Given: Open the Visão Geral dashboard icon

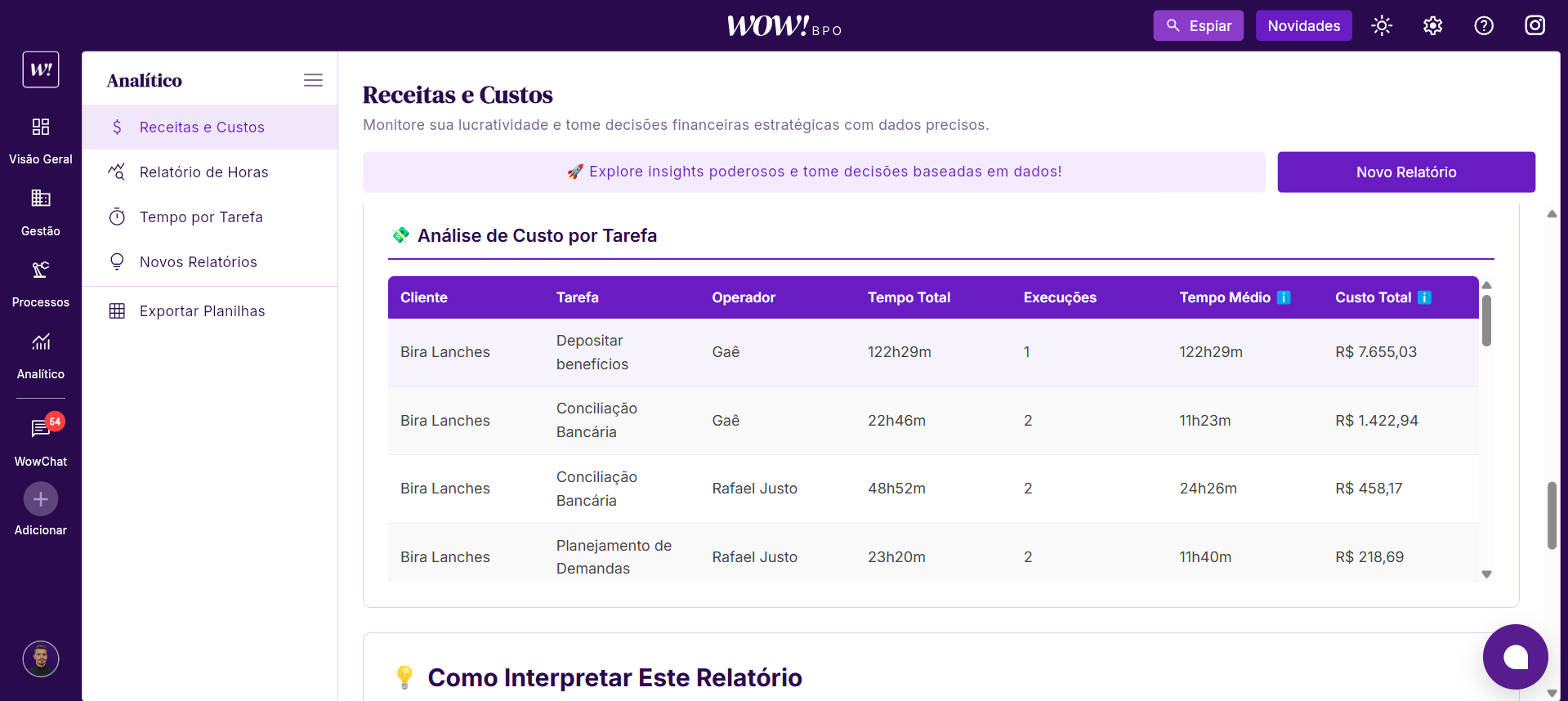Looking at the screenshot, I should pos(40,127).
